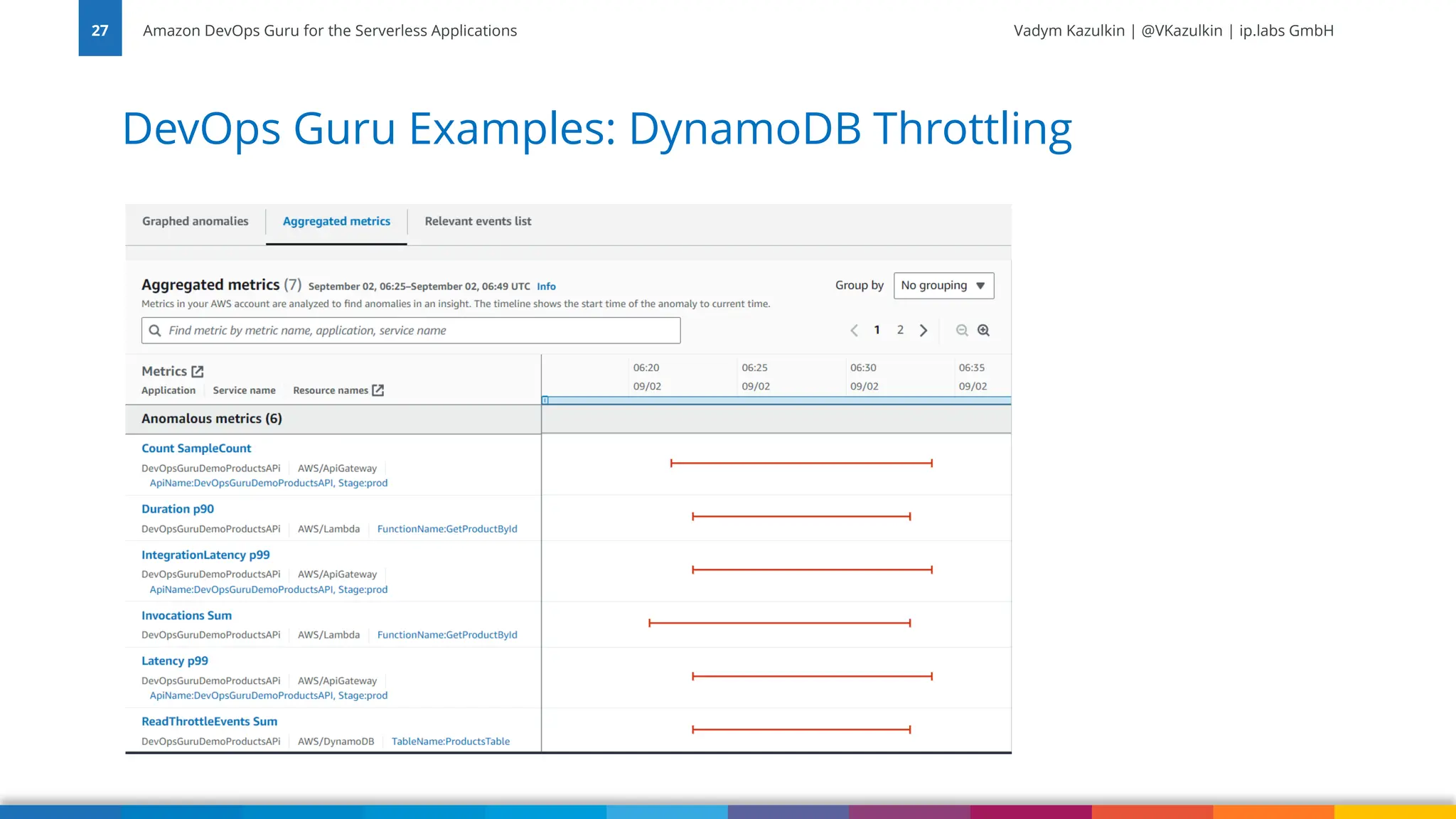Click the blue timeline range slider handle

545,400
